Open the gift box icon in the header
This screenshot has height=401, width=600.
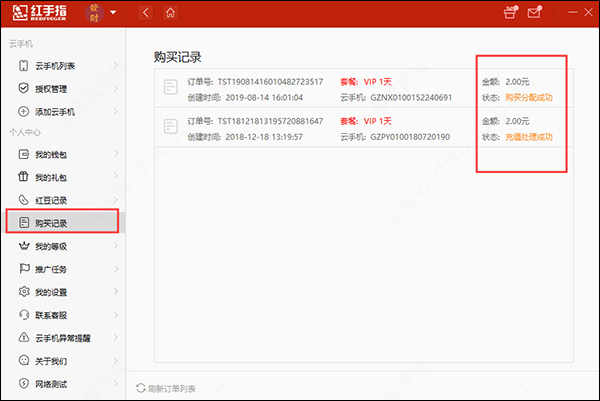[x=510, y=12]
